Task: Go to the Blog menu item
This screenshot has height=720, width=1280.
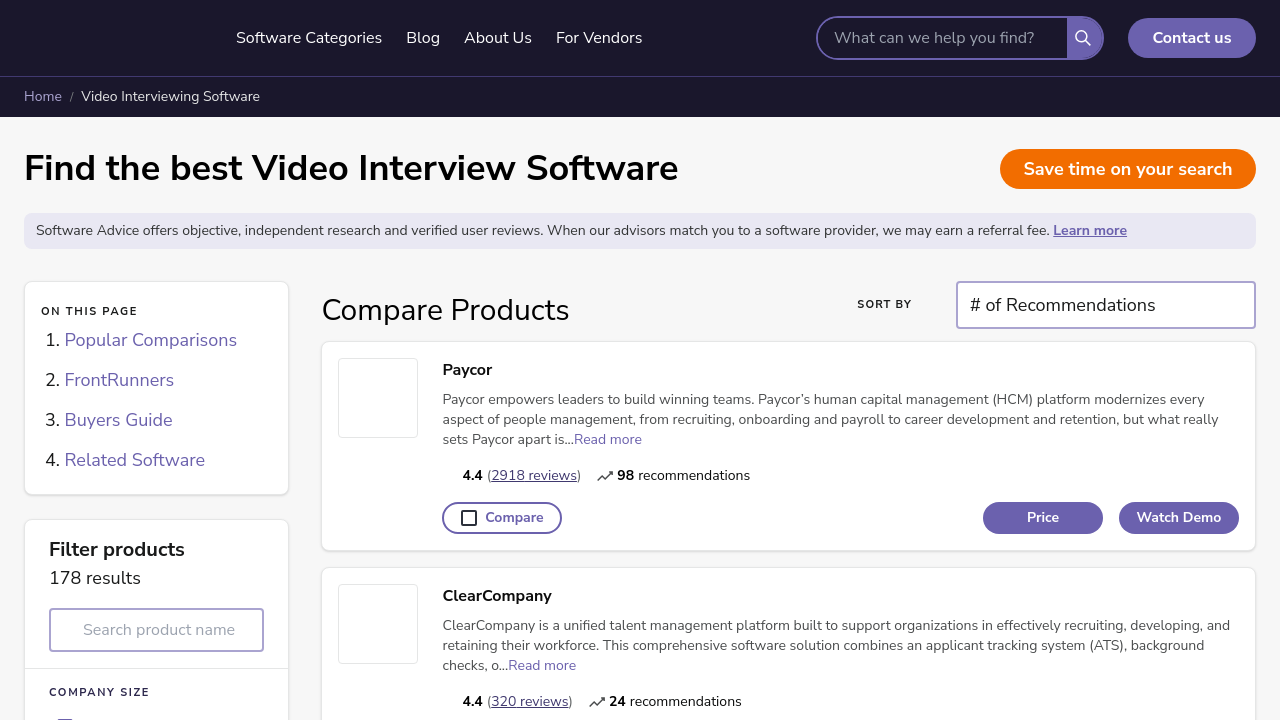Action: [423, 38]
